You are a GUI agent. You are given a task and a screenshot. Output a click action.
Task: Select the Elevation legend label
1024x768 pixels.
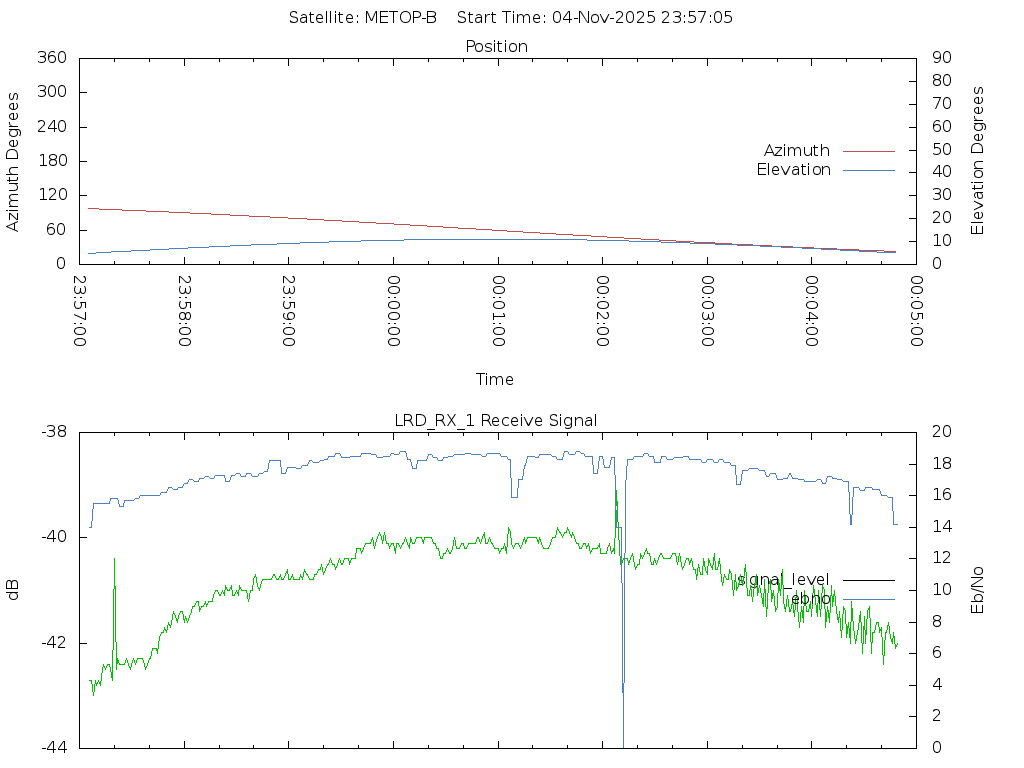coord(793,170)
